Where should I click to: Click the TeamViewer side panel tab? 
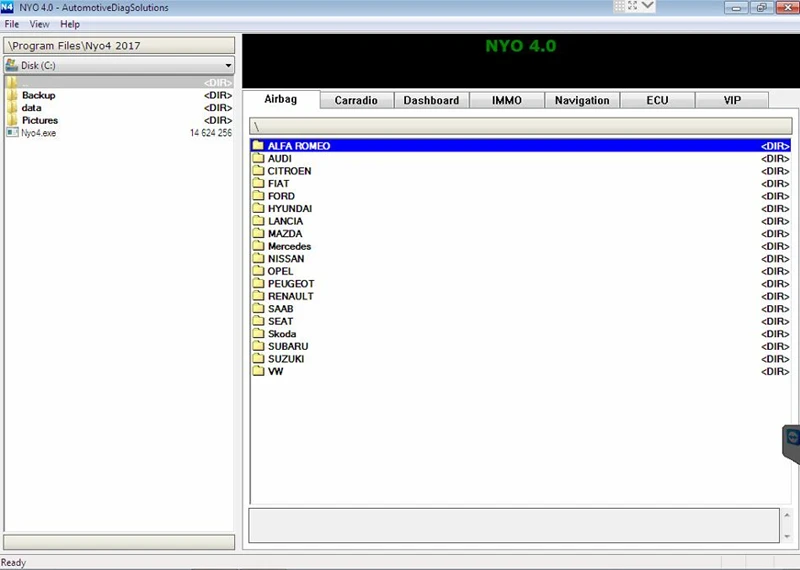[x=791, y=444]
